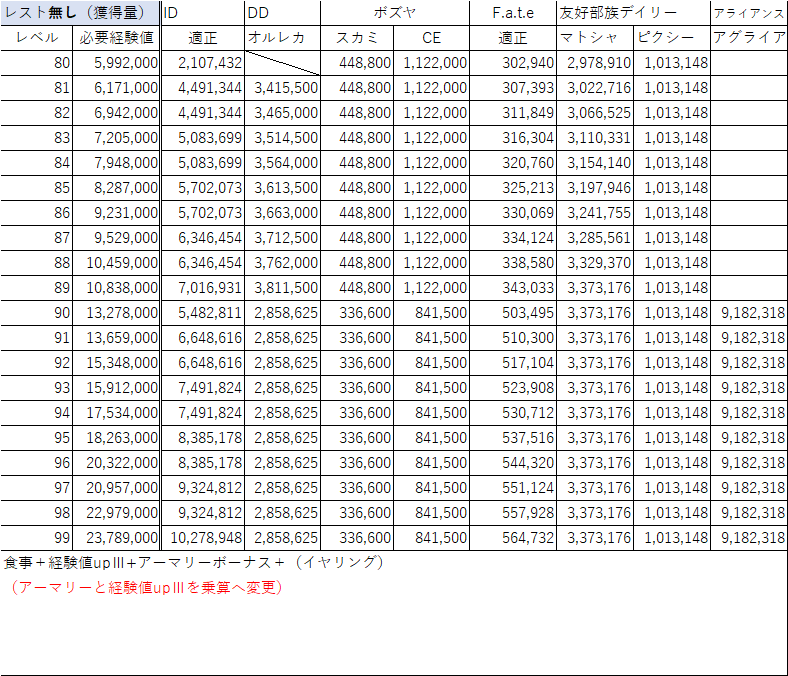The width and height of the screenshot is (788, 676).
Task: Select required EXP 20,322,000
Action: coord(116,463)
